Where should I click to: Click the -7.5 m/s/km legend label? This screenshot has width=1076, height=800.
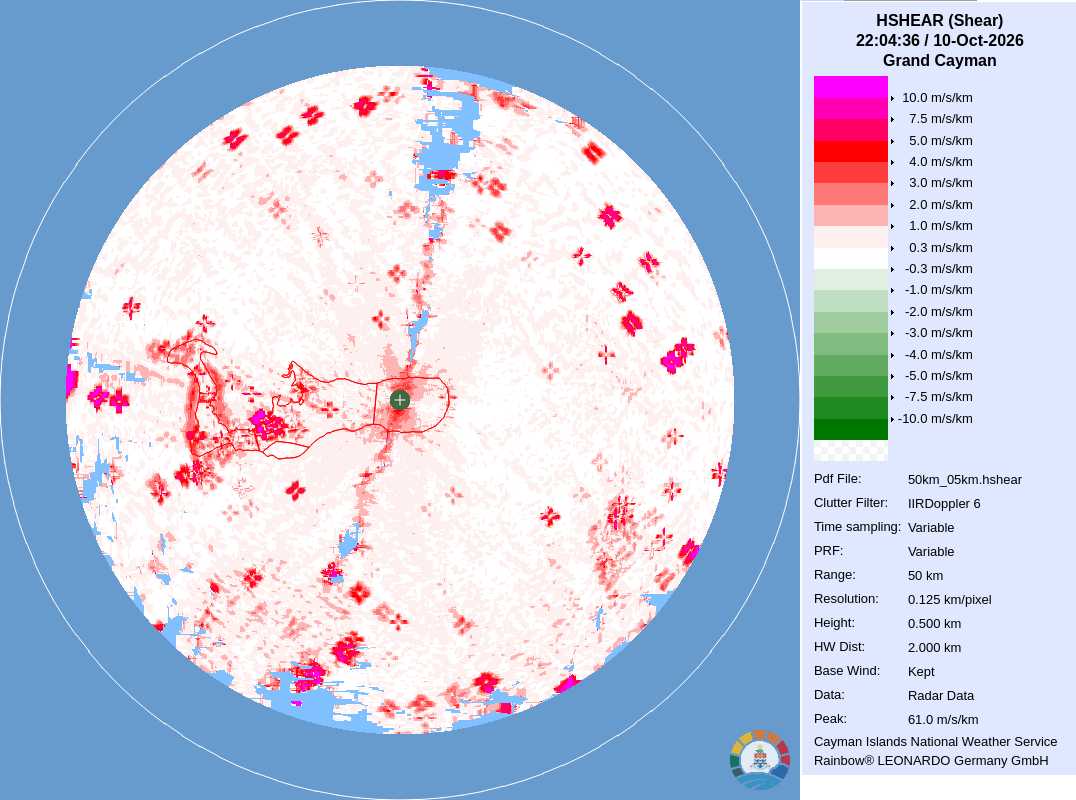938,397
